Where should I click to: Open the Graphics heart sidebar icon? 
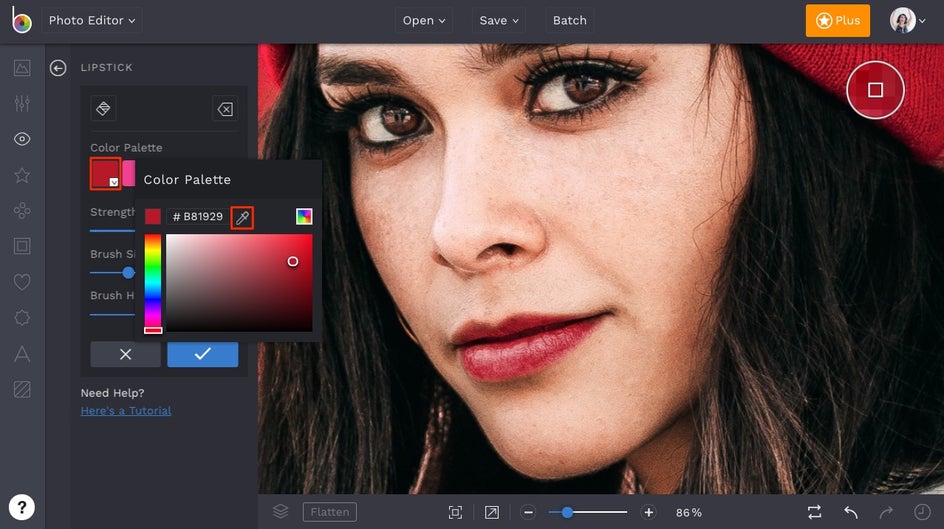22,282
